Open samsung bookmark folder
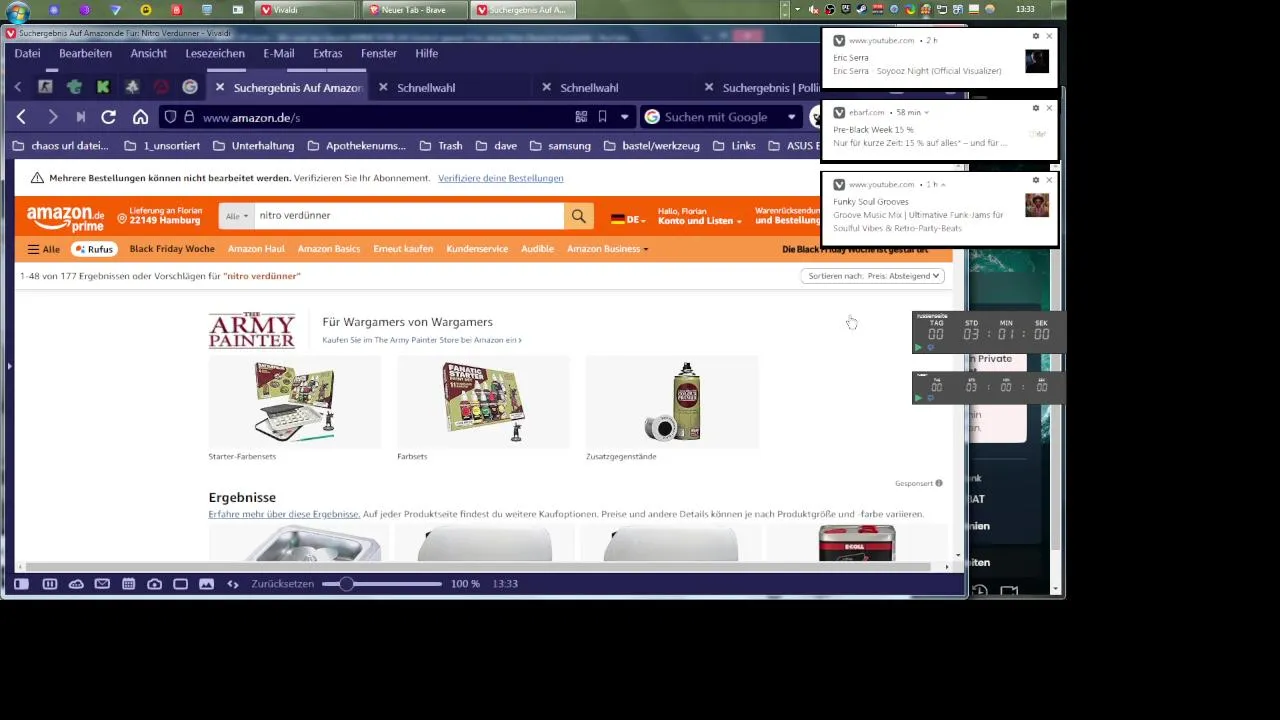1280x720 pixels. [x=560, y=146]
